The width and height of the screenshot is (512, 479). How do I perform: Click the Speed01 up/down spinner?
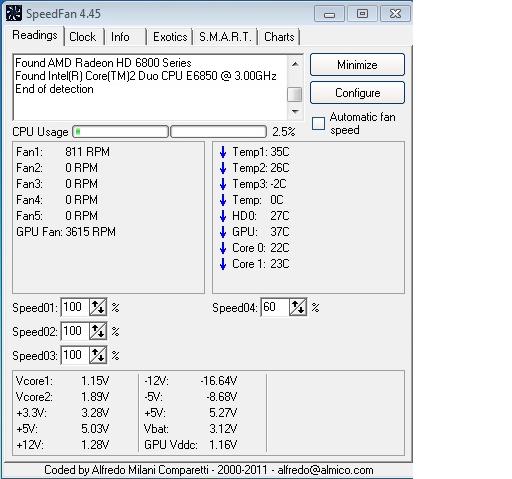(98, 307)
